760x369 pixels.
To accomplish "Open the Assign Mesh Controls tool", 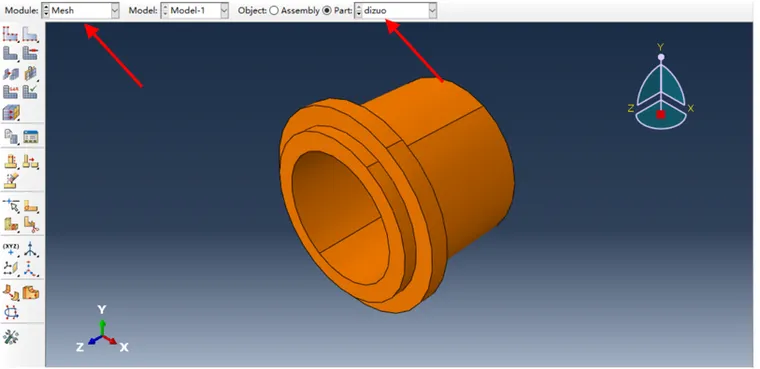I will point(10,73).
